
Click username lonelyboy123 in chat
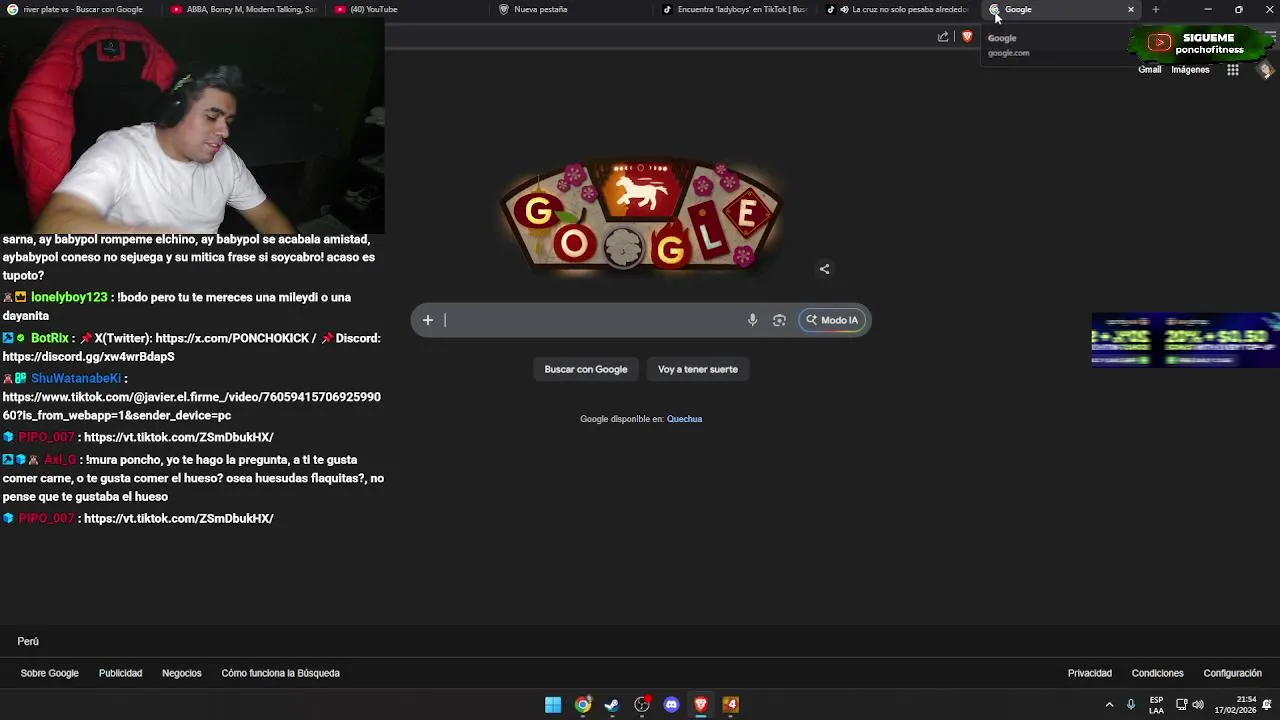[69, 297]
